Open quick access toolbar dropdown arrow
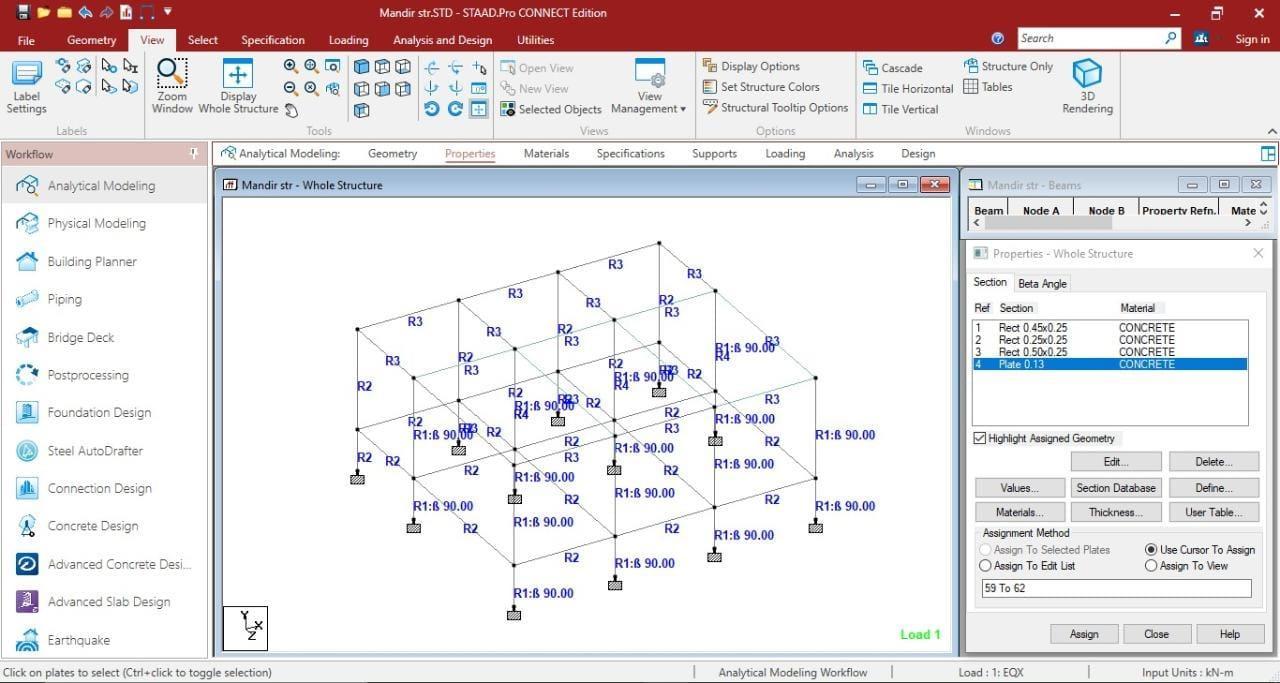 point(167,12)
